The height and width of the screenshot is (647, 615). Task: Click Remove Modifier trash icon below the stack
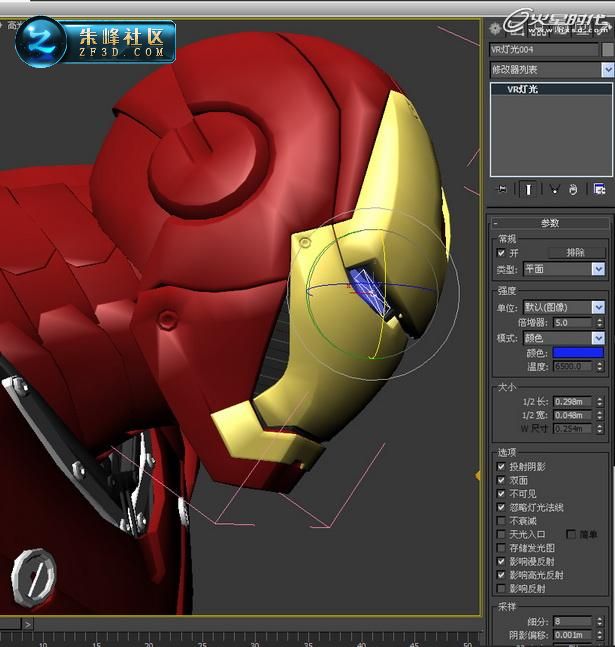573,189
